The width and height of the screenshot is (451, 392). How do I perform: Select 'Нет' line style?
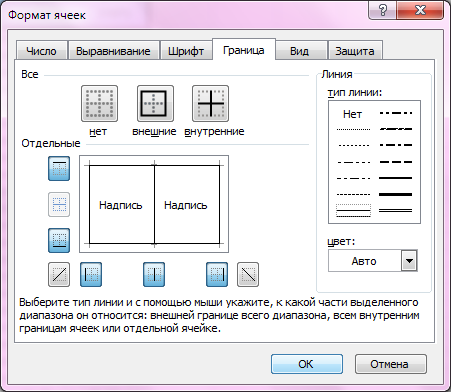tap(352, 114)
